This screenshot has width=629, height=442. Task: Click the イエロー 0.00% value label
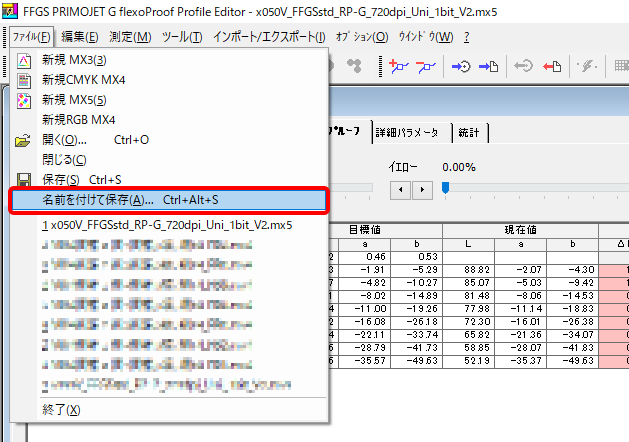[x=459, y=167]
